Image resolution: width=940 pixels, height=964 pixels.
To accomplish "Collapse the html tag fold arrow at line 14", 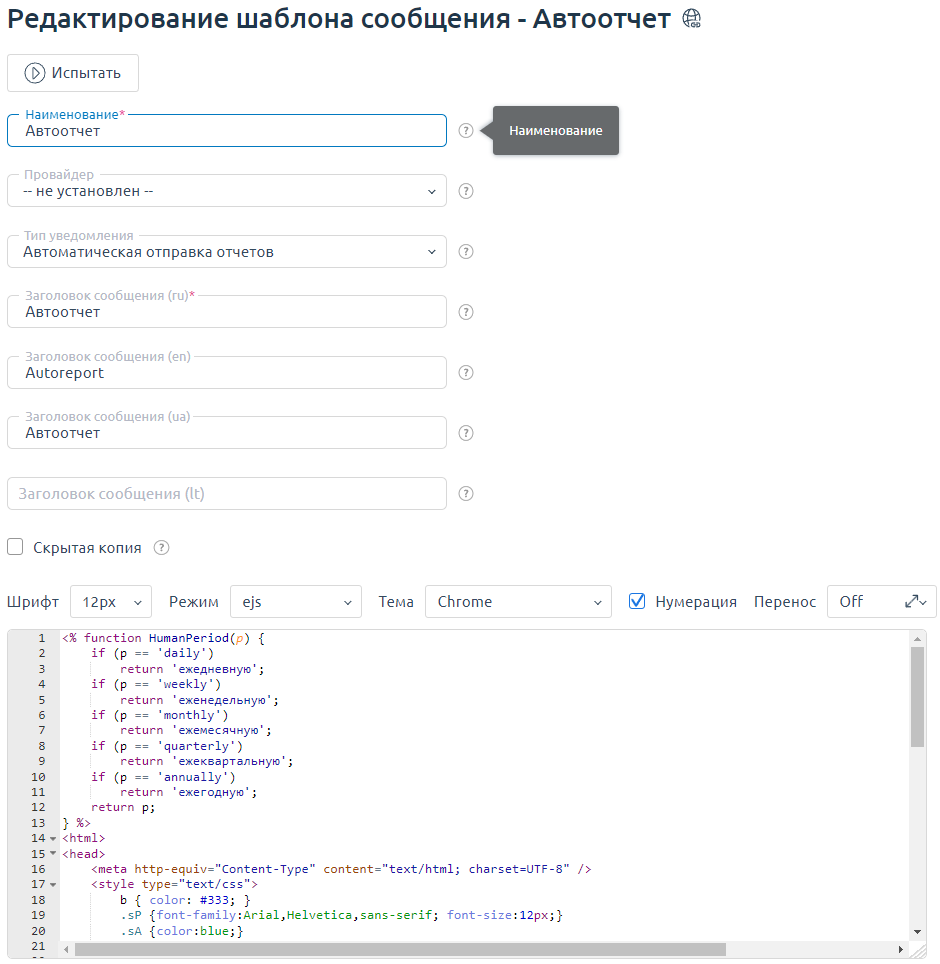I will click(x=53, y=839).
